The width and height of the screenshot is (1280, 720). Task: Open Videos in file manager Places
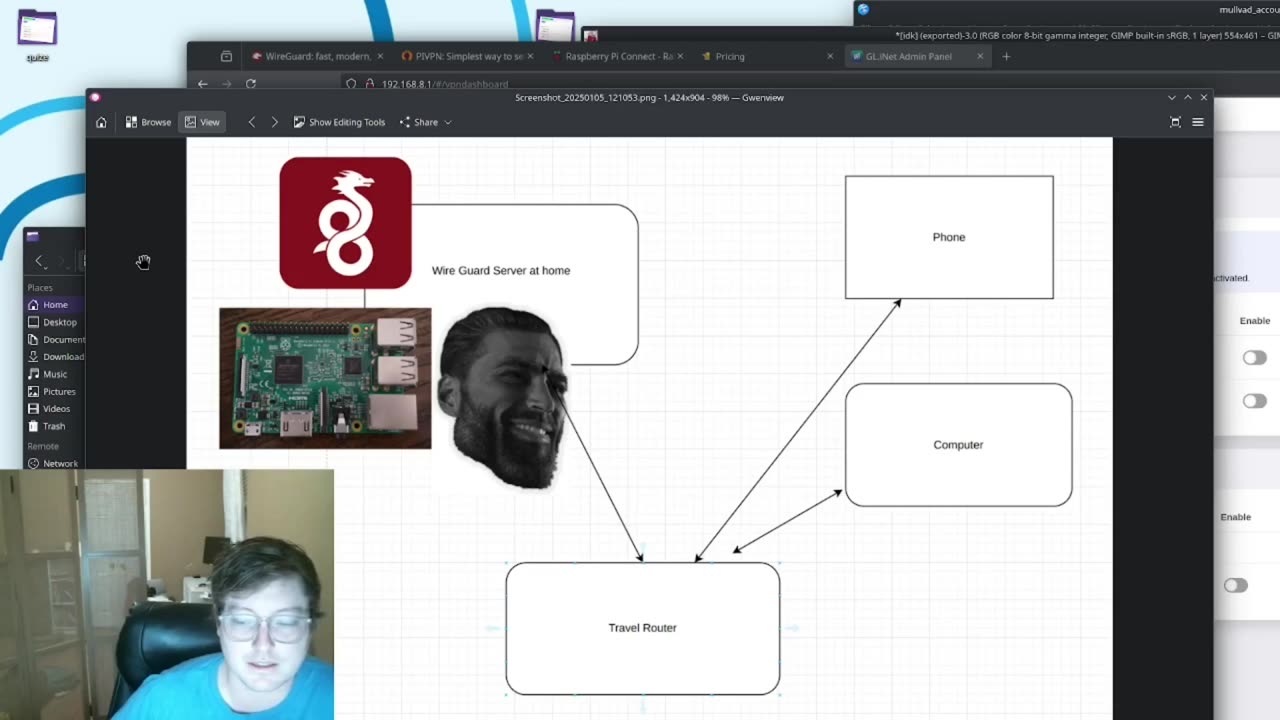click(x=53, y=409)
